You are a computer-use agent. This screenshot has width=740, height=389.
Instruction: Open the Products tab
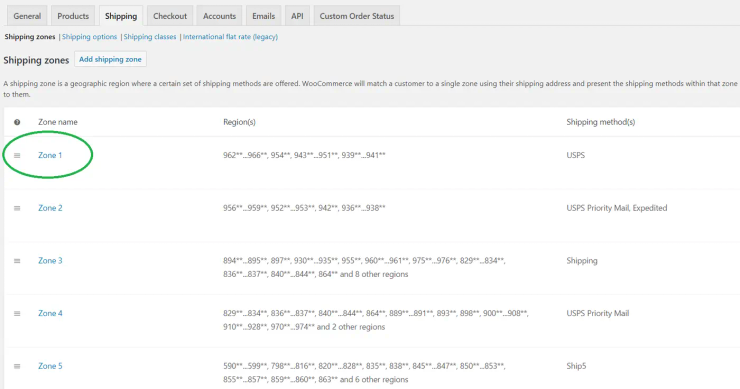(73, 16)
